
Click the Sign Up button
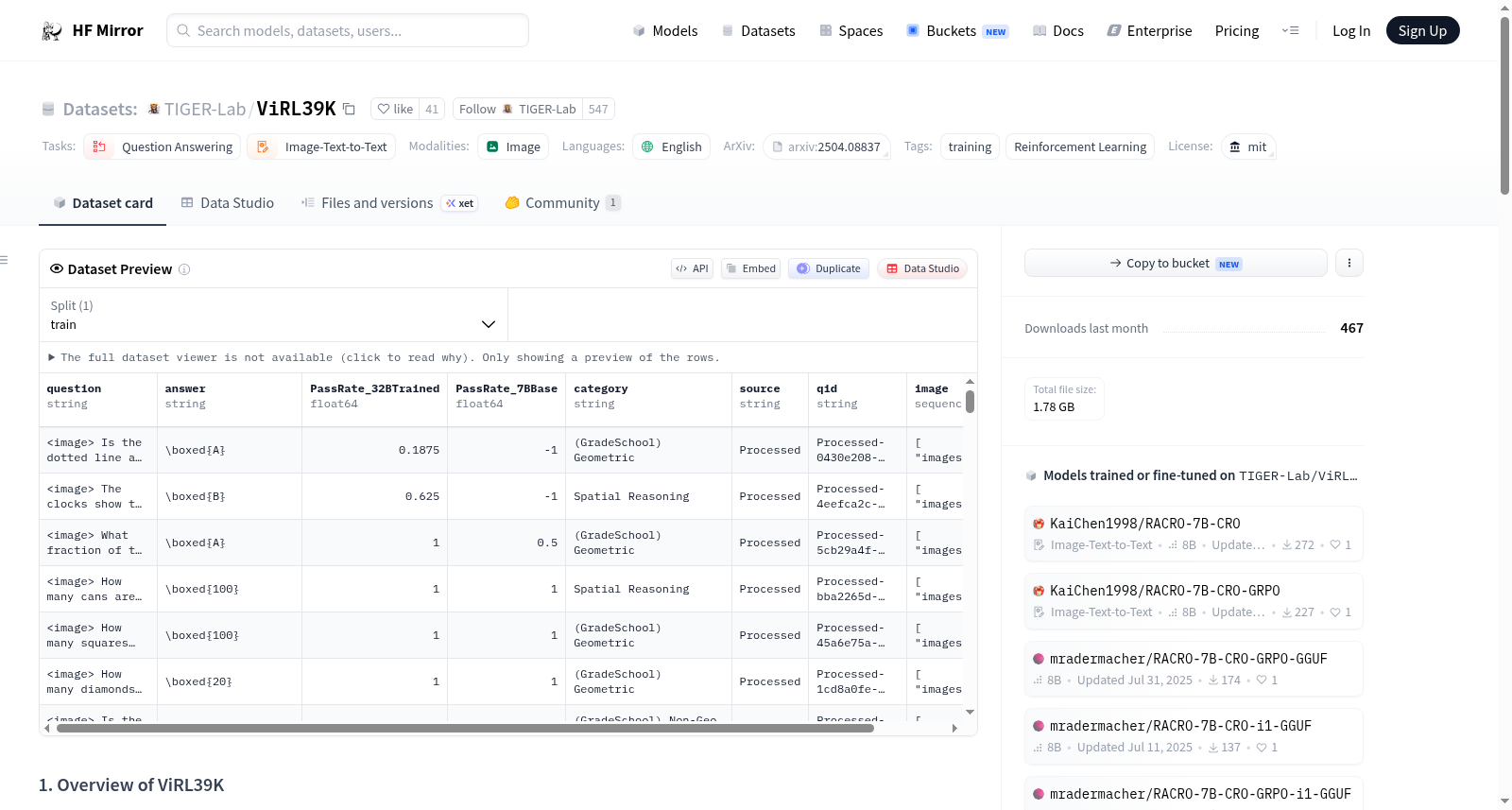tap(1422, 30)
